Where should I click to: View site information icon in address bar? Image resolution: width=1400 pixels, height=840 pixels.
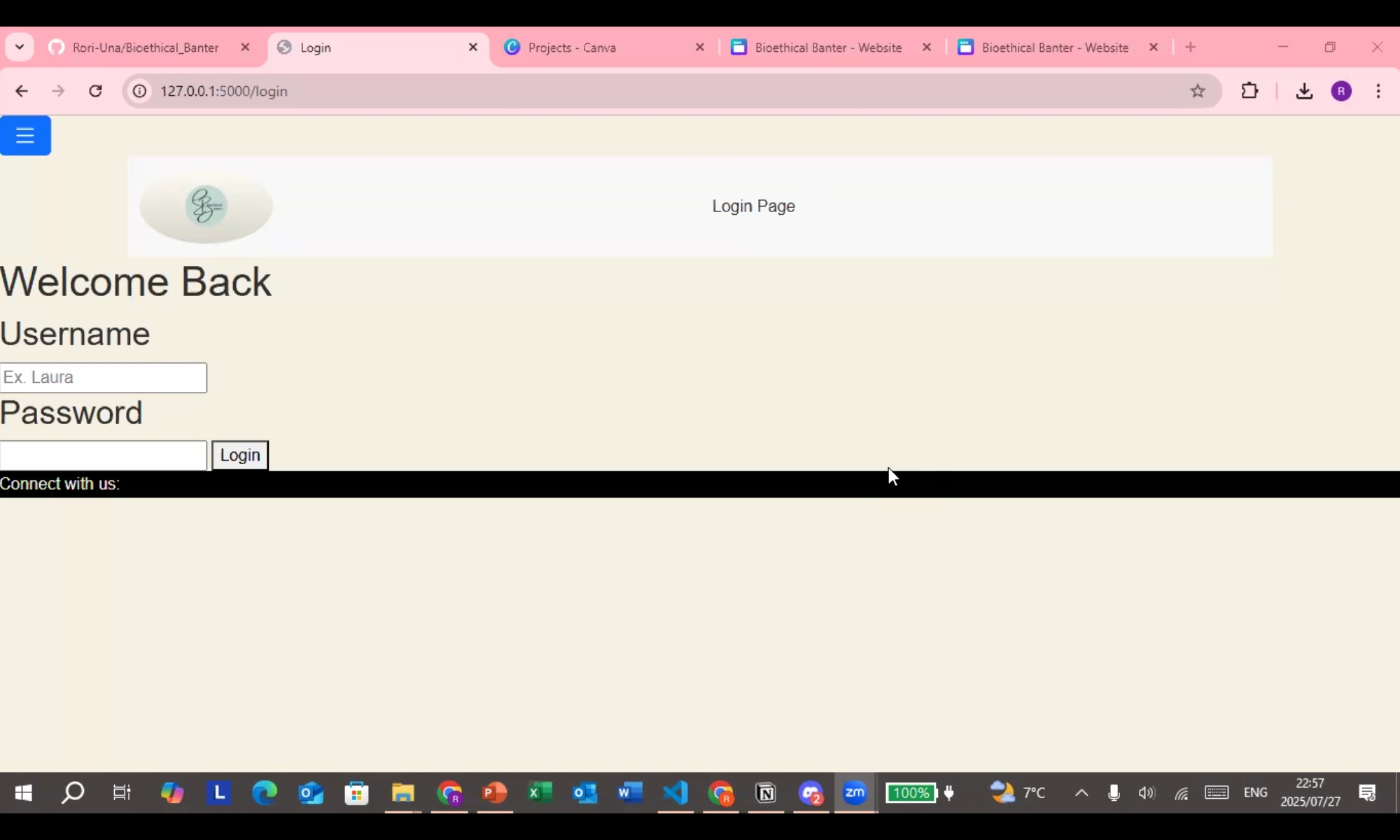click(x=140, y=91)
